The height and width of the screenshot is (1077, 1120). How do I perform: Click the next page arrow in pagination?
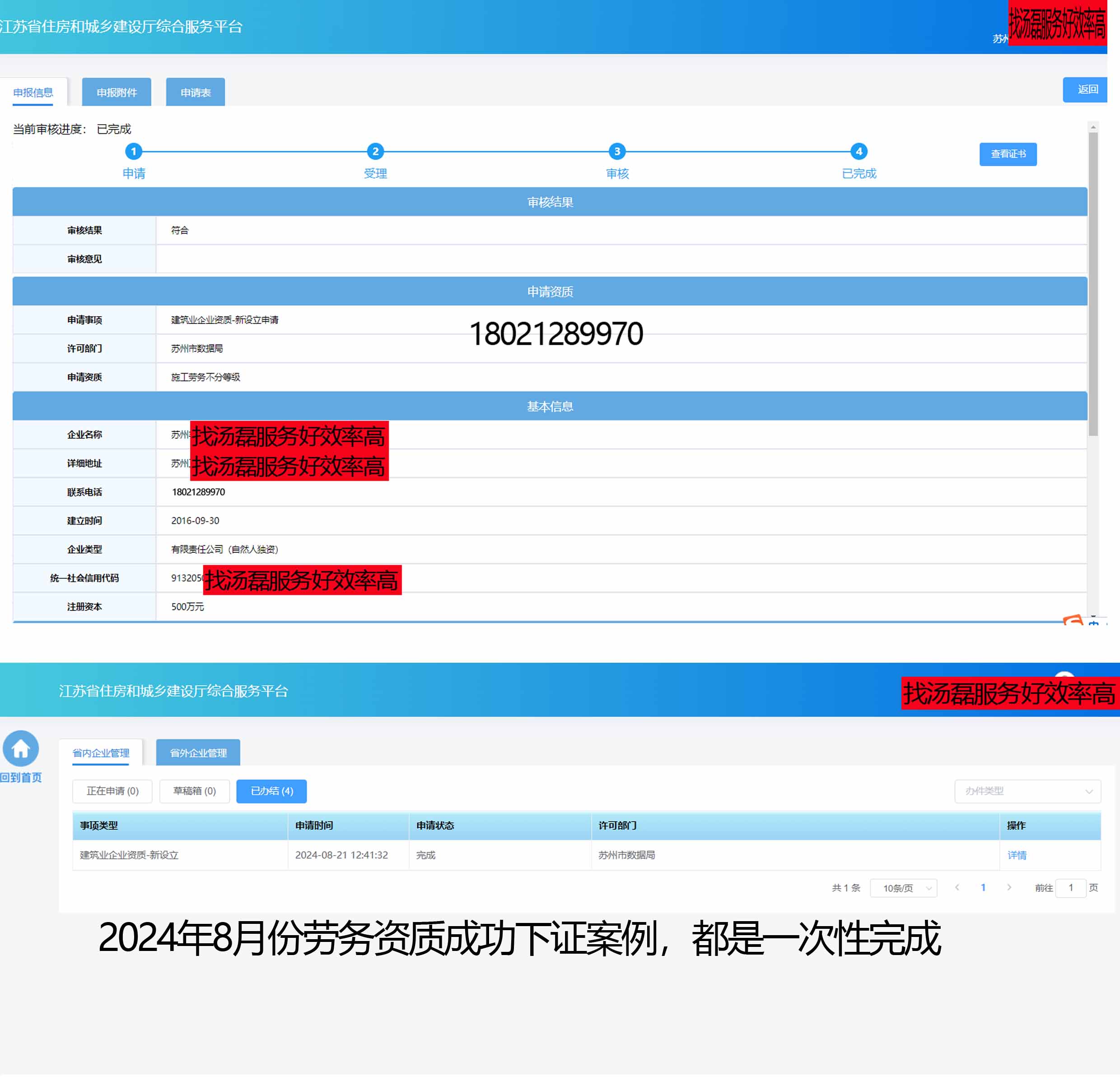tap(1009, 888)
